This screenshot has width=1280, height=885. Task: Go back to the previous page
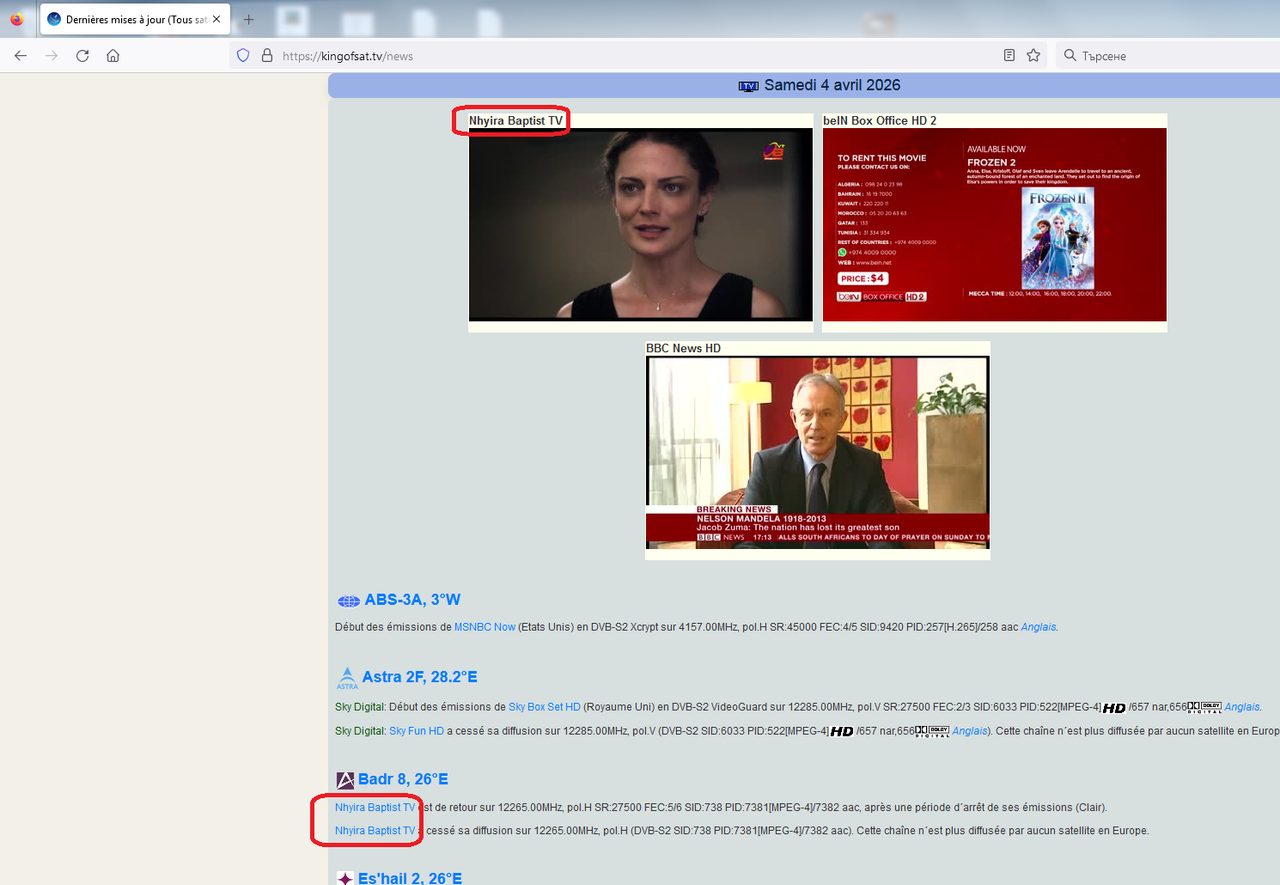21,56
